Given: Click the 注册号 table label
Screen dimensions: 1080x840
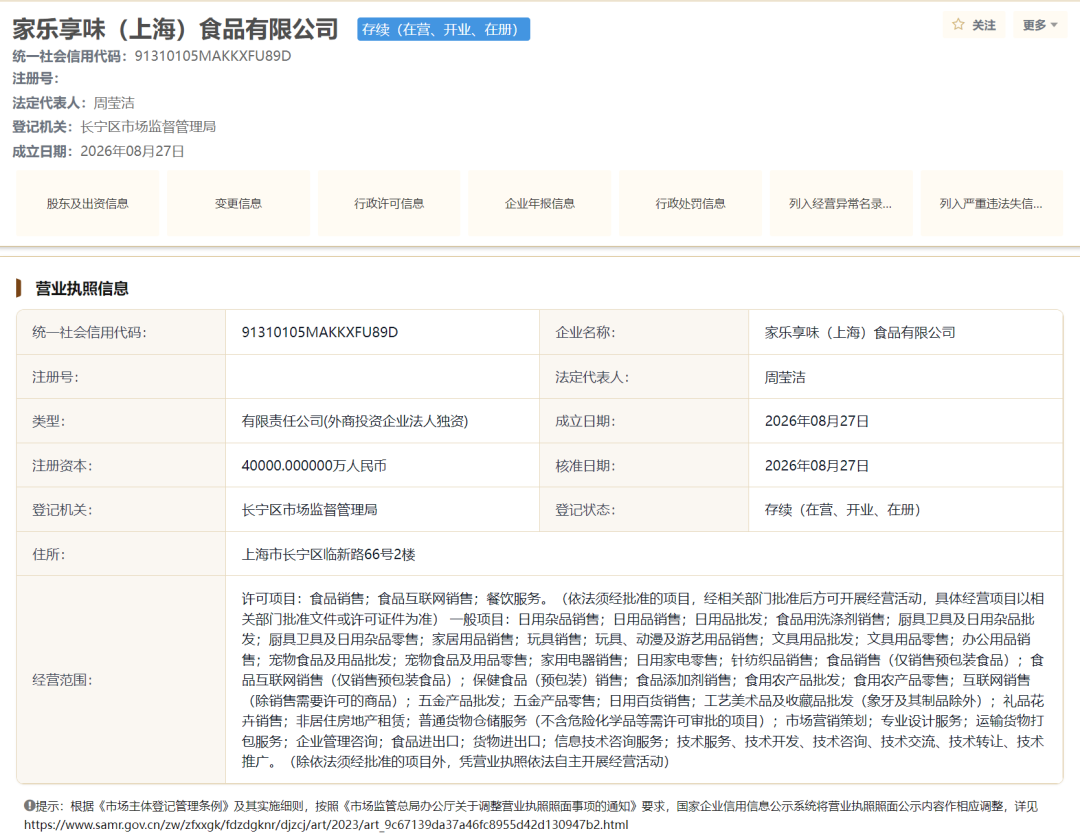Looking at the screenshot, I should pos(55,377).
